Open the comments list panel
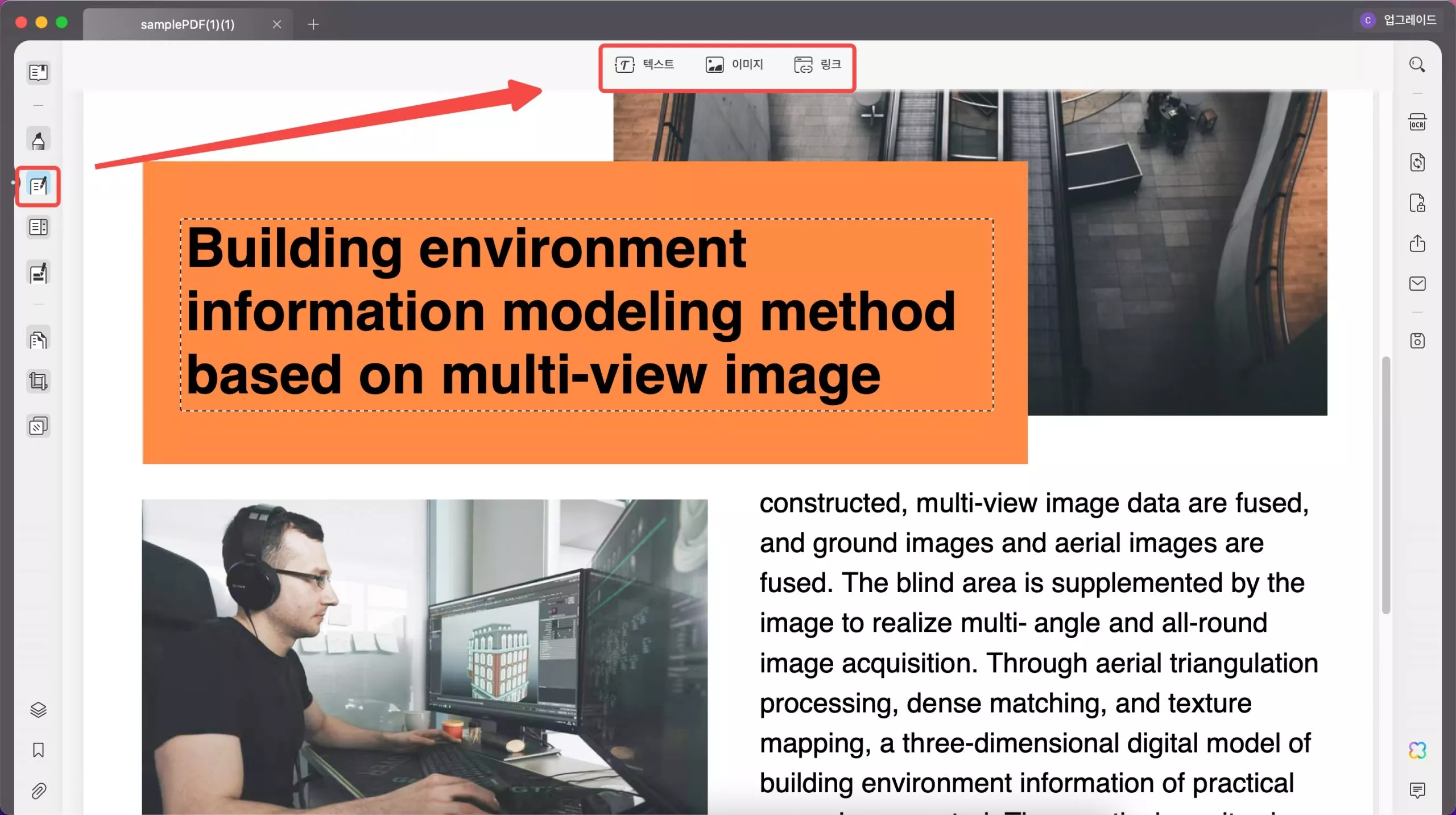Image resolution: width=1456 pixels, height=815 pixels. (x=1417, y=791)
